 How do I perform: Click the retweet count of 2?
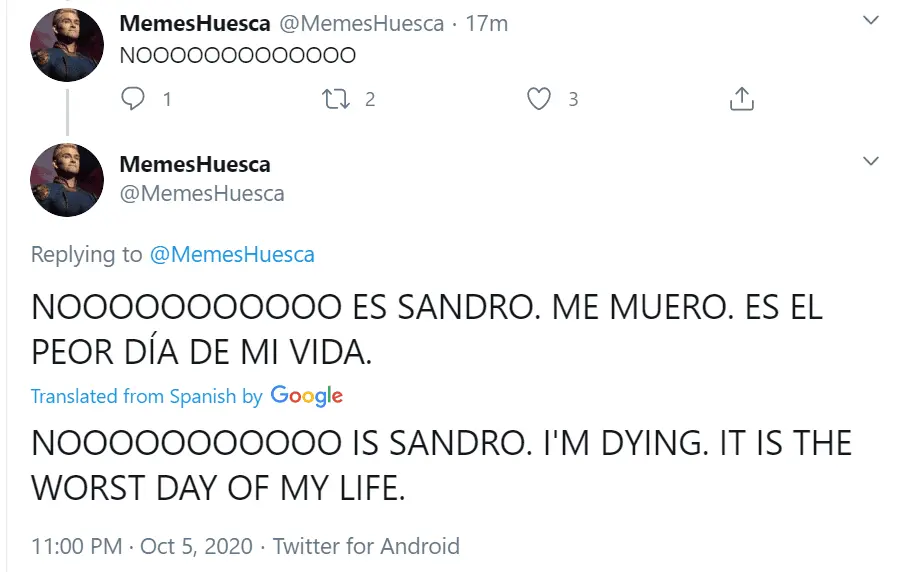coord(370,99)
